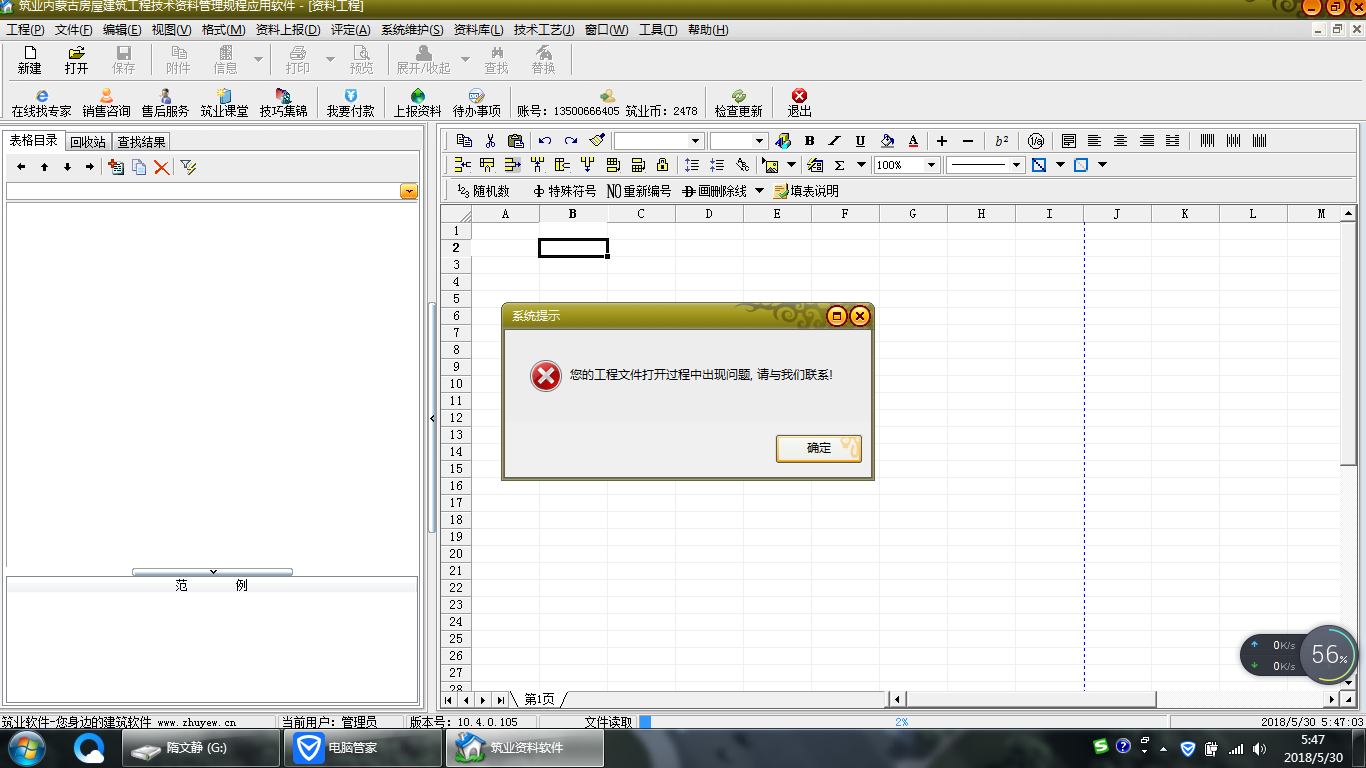This screenshot has height=768, width=1366.
Task: Click the 打开 (Open) folder icon
Action: 76,54
